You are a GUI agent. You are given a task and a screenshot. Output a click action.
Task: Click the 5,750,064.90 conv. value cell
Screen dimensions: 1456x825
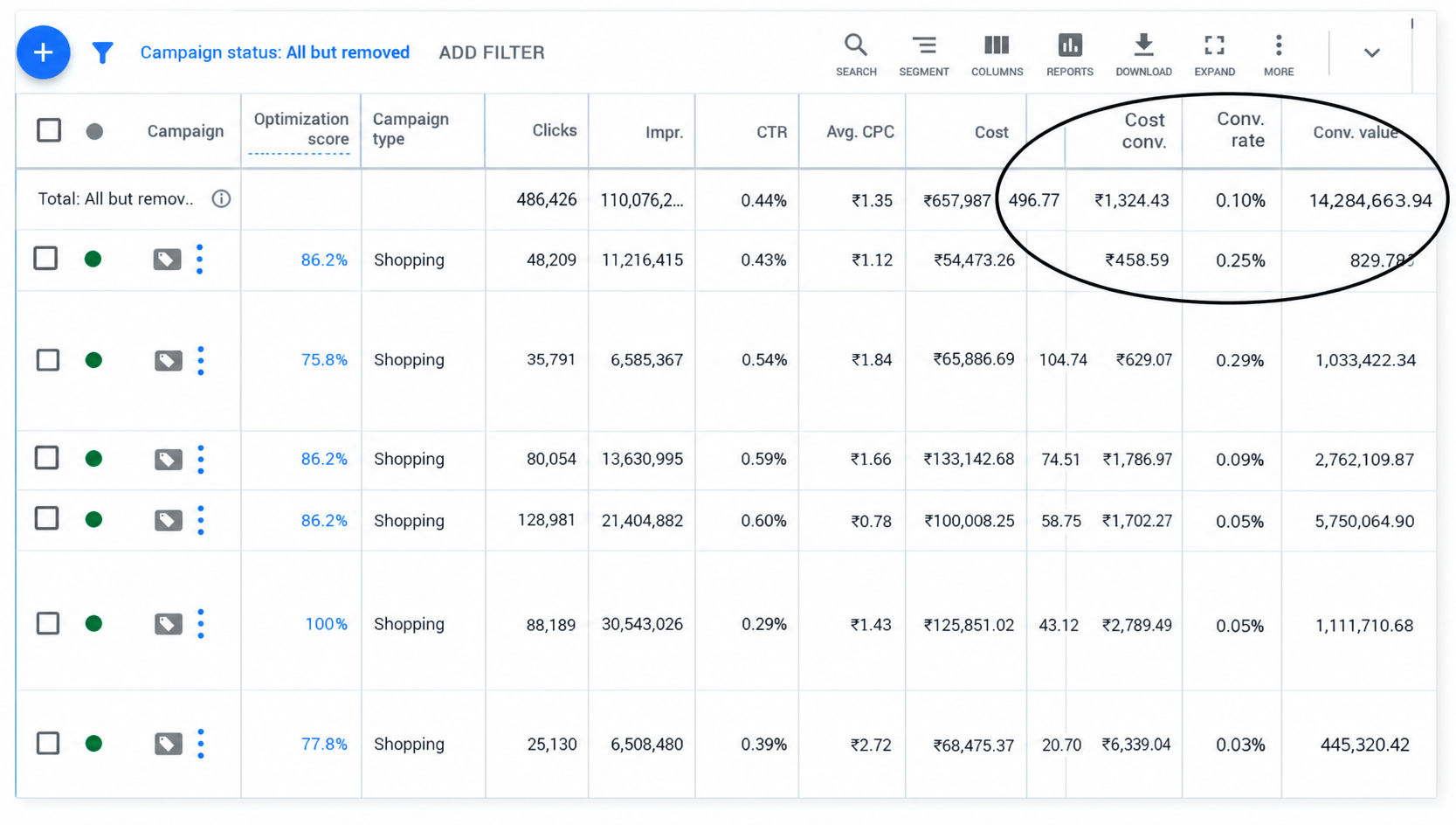click(x=1364, y=521)
